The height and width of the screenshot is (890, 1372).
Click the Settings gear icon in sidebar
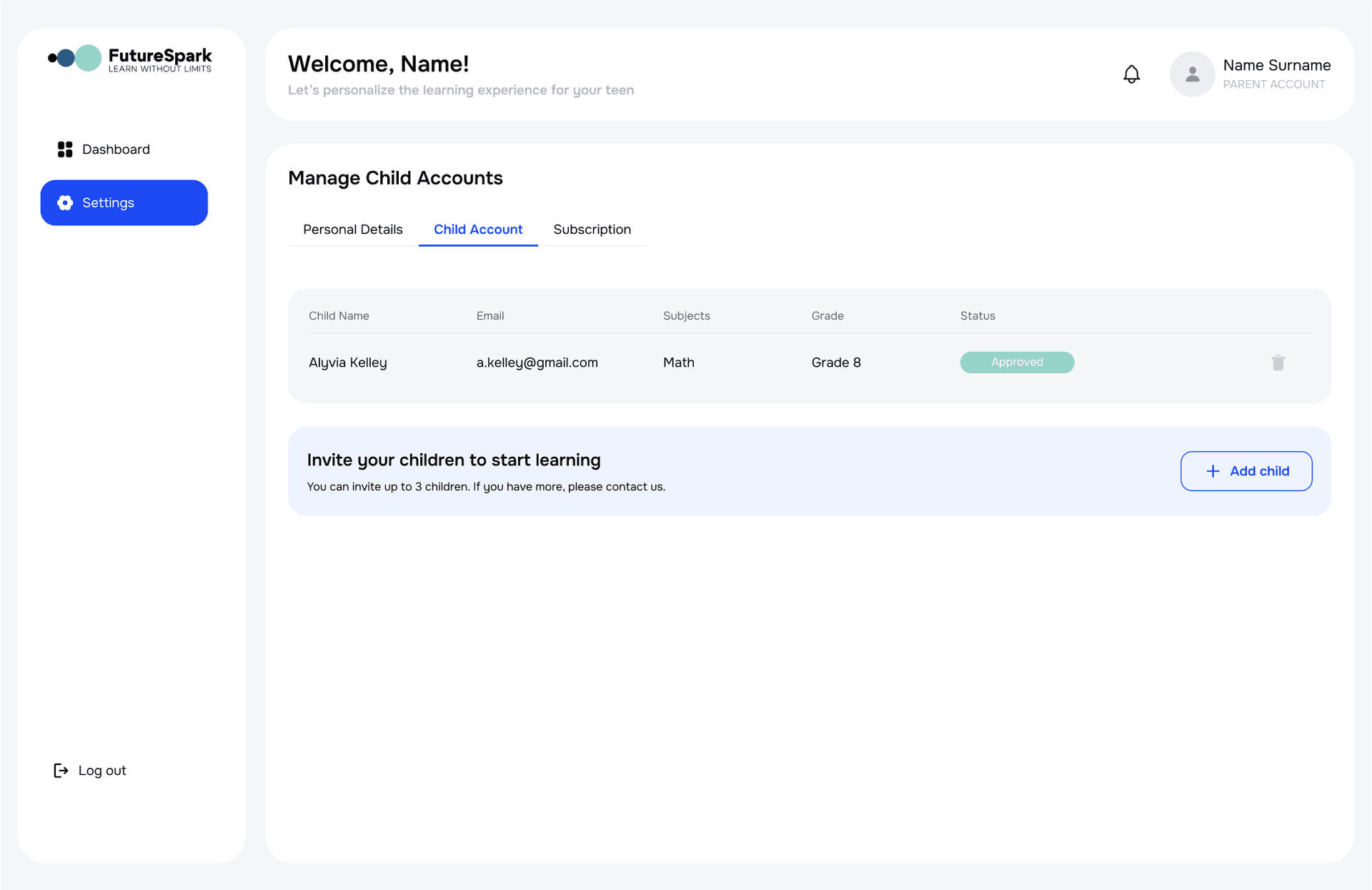[64, 202]
